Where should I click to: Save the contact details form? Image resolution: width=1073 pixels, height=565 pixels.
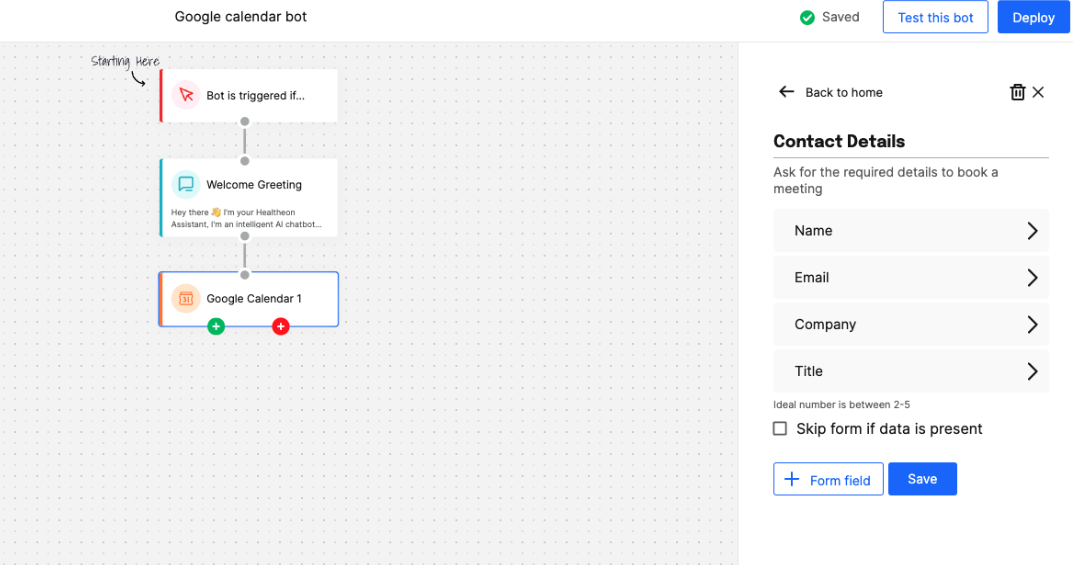[922, 479]
